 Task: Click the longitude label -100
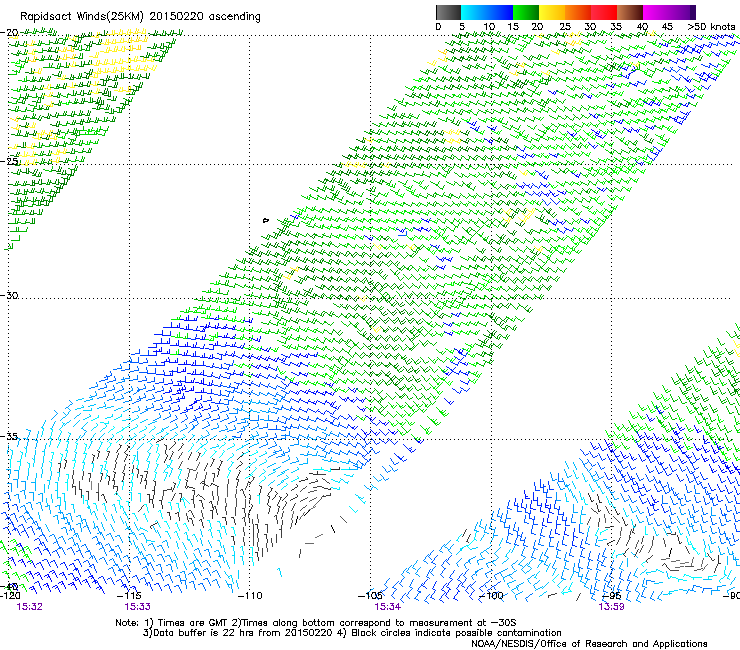point(491,596)
